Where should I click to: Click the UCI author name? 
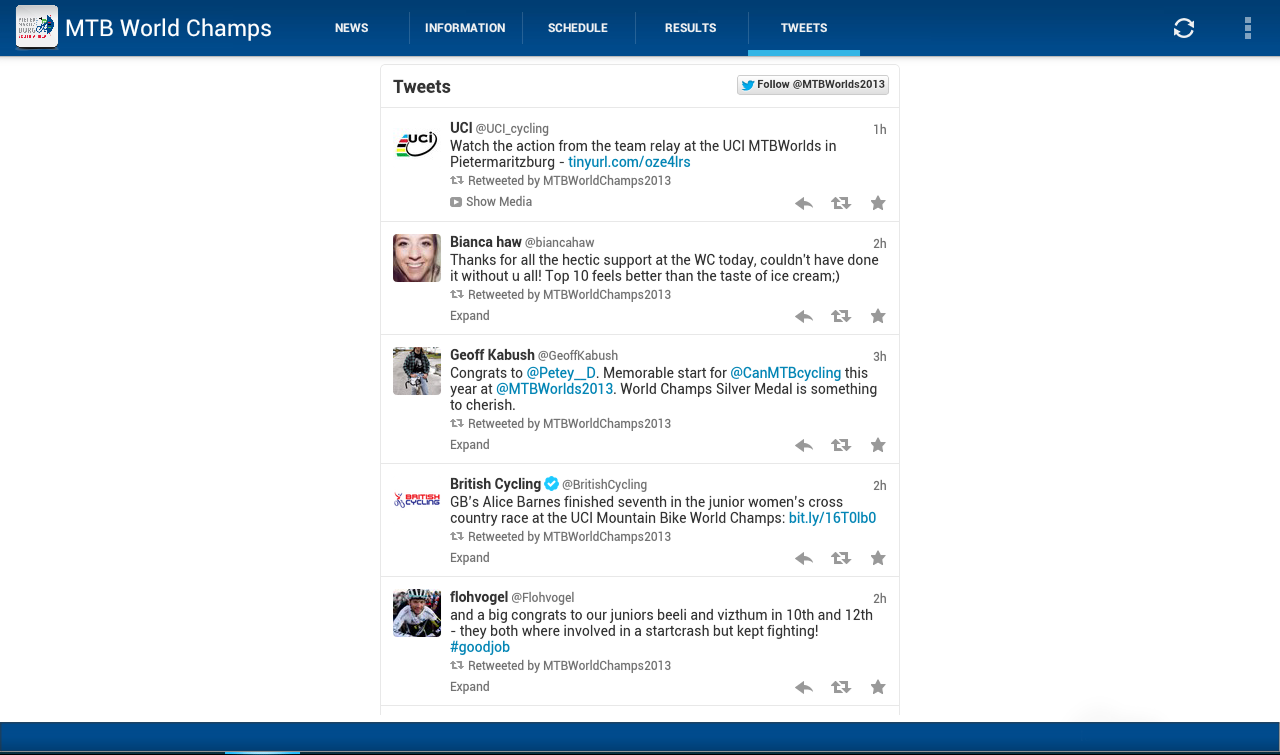pyautogui.click(x=461, y=128)
